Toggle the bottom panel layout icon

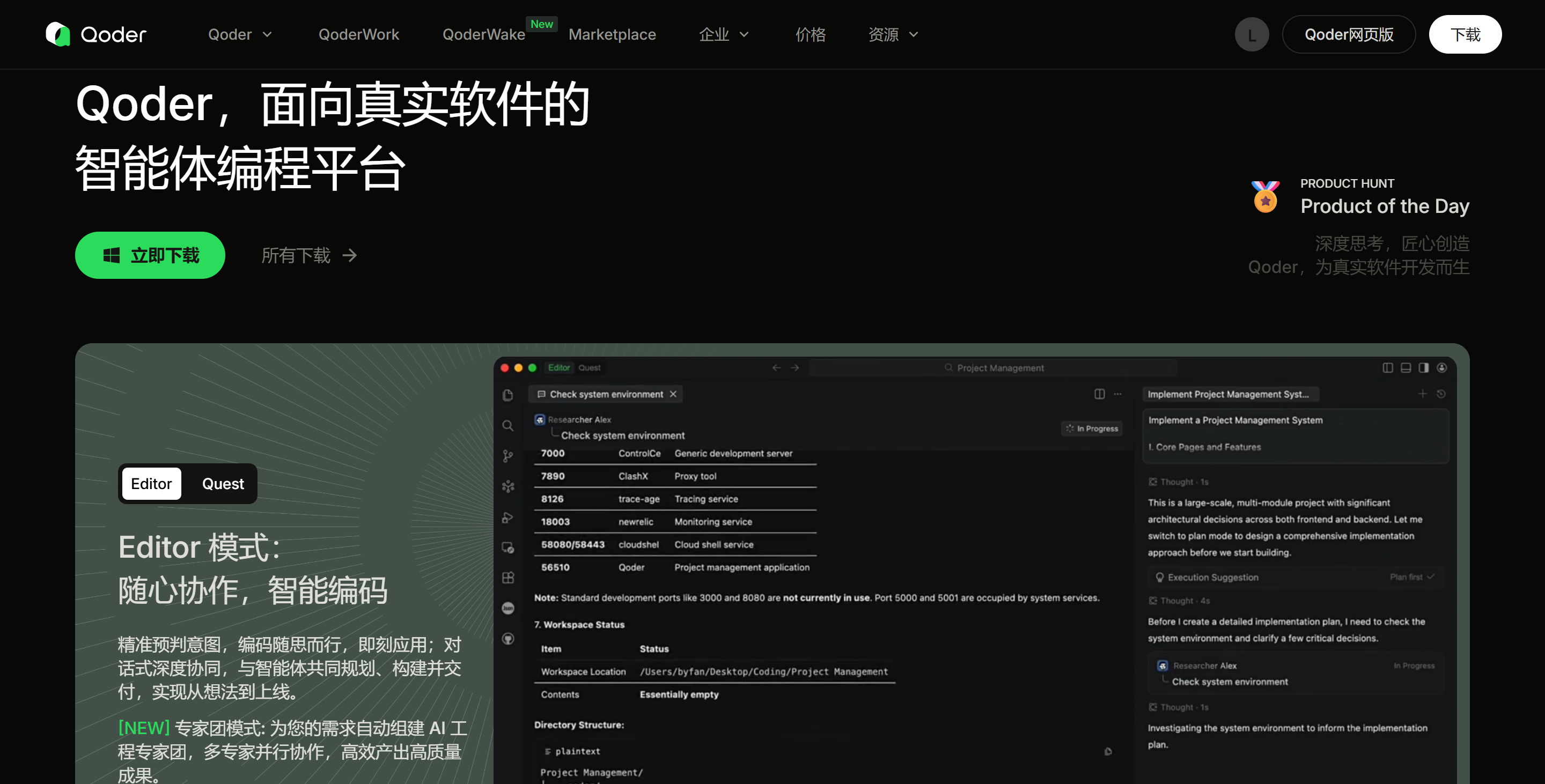click(x=1406, y=368)
